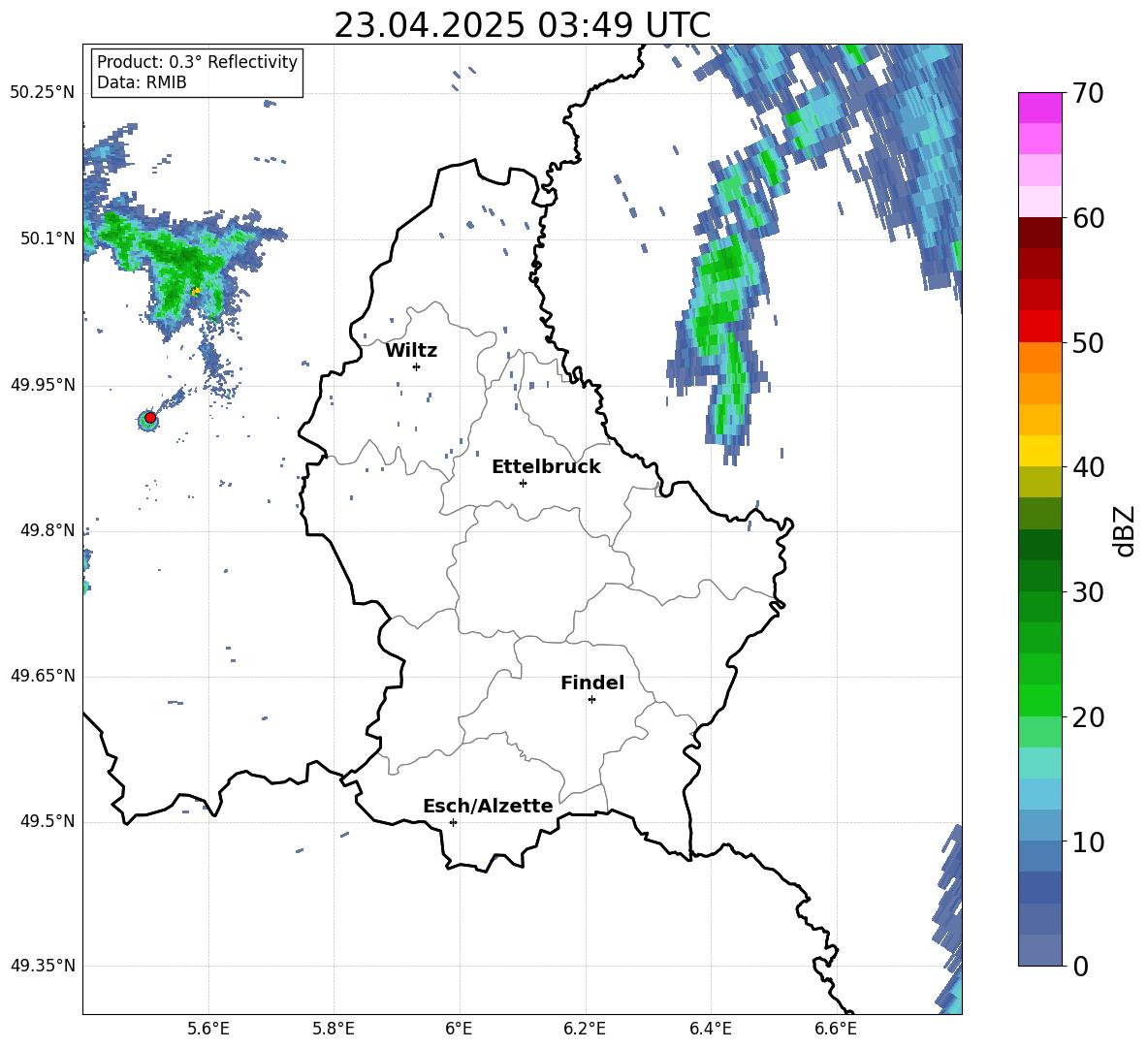1148x1048 pixels.
Task: Click the colorbar tick label '0'
Action: pos(1080,966)
